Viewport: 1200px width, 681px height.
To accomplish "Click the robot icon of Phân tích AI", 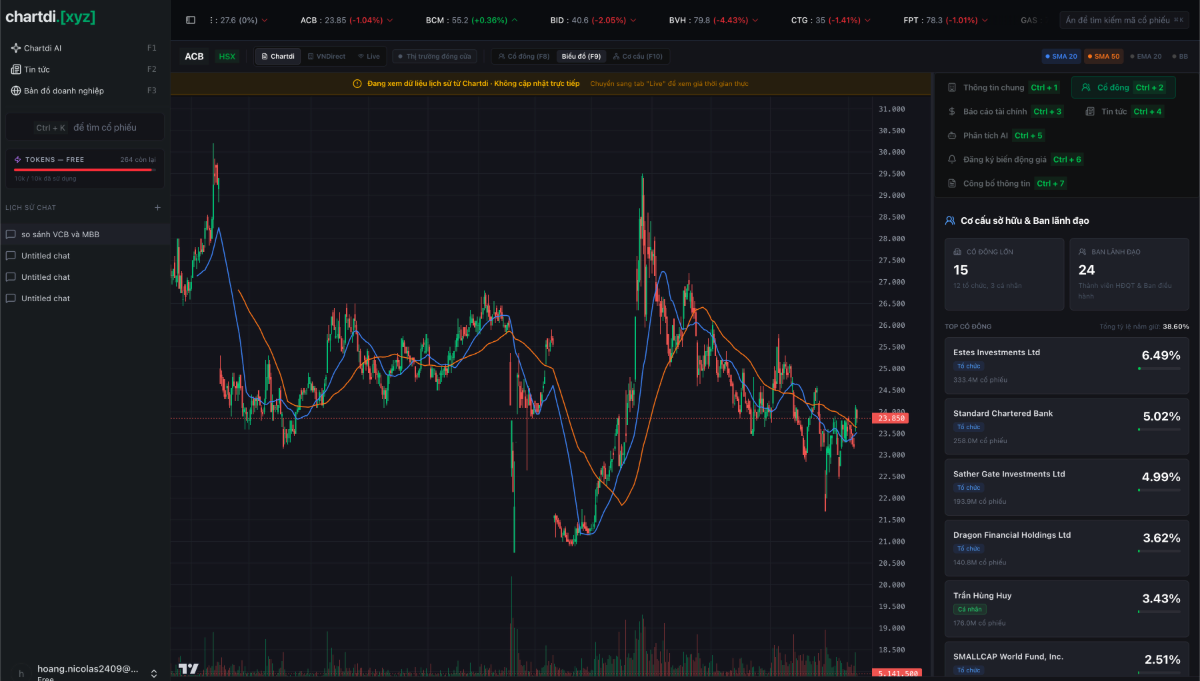I will tap(952, 135).
